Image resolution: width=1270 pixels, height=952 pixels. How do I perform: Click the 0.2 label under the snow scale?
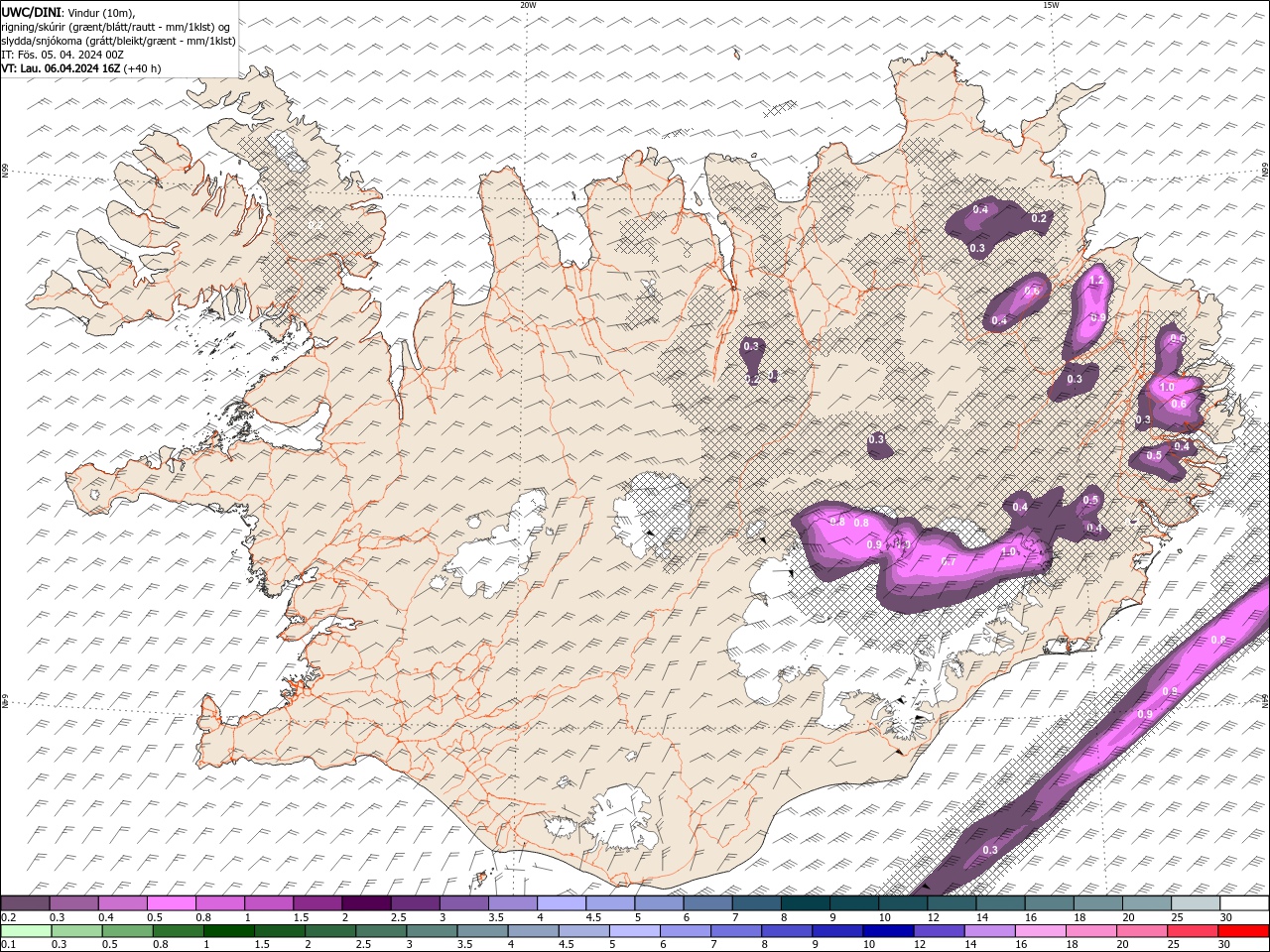click(8, 917)
